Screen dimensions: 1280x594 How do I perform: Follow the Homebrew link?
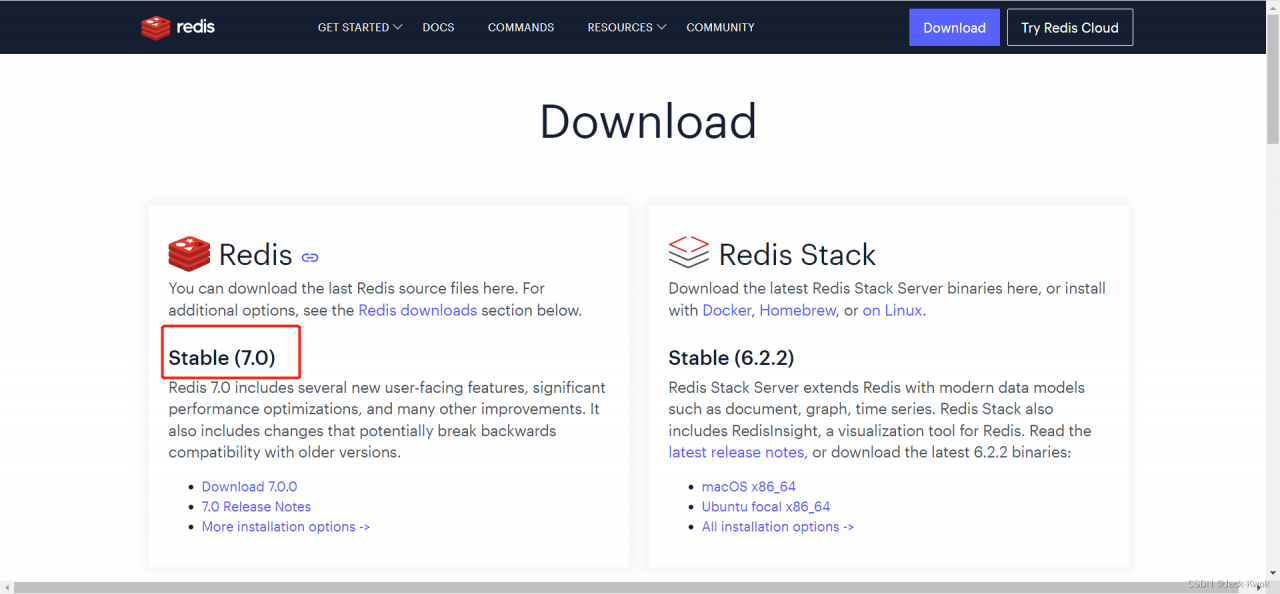[797, 310]
